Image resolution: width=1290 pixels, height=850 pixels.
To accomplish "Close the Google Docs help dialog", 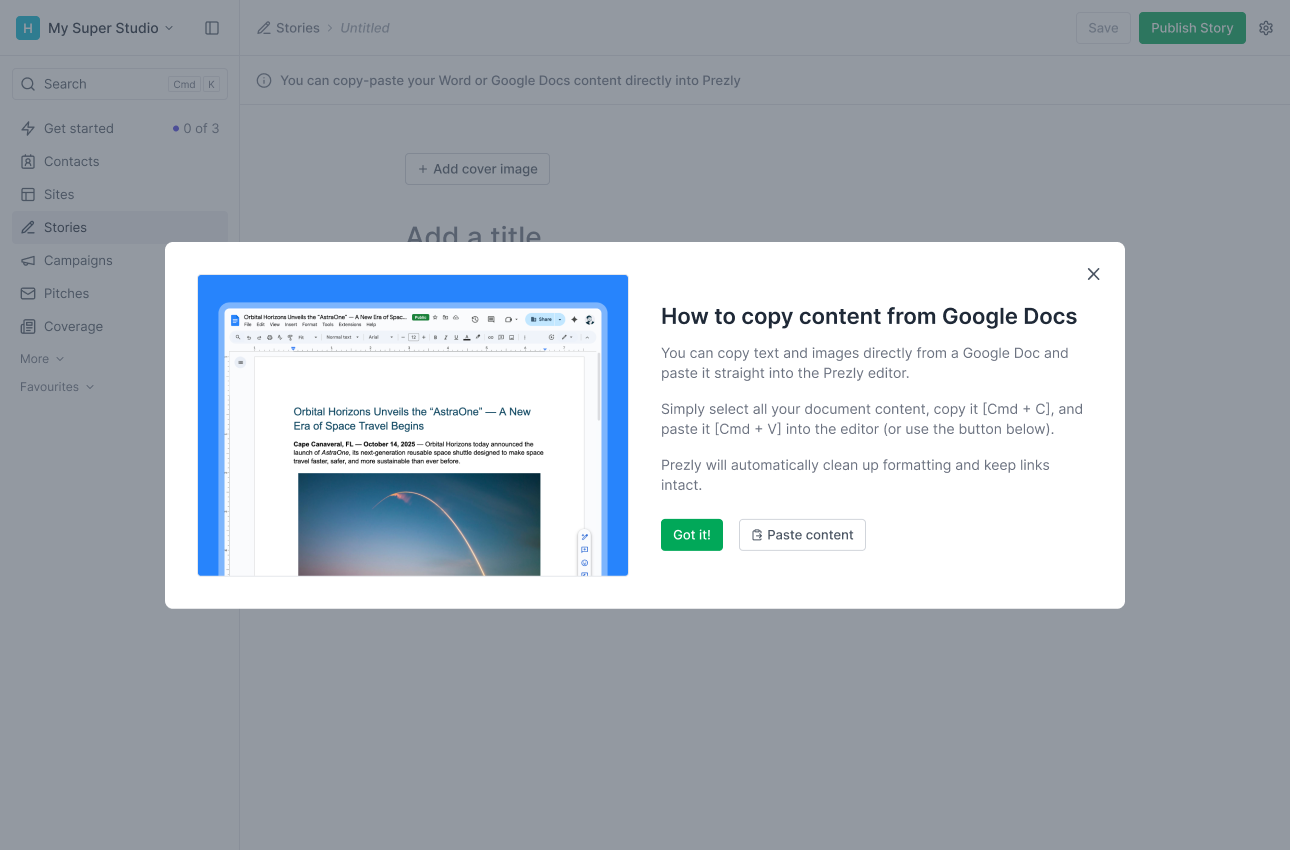I will 1093,274.
